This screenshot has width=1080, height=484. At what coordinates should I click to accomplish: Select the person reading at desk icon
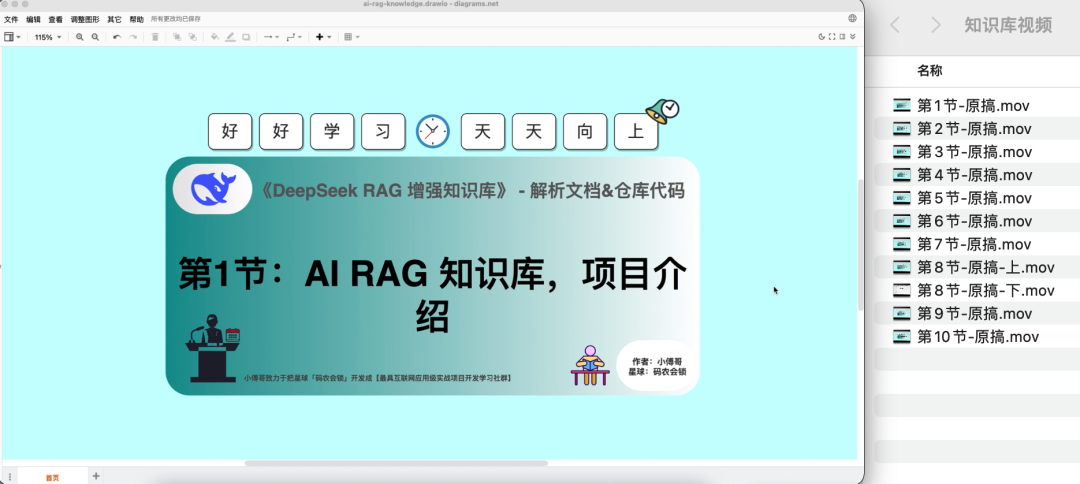tap(590, 366)
